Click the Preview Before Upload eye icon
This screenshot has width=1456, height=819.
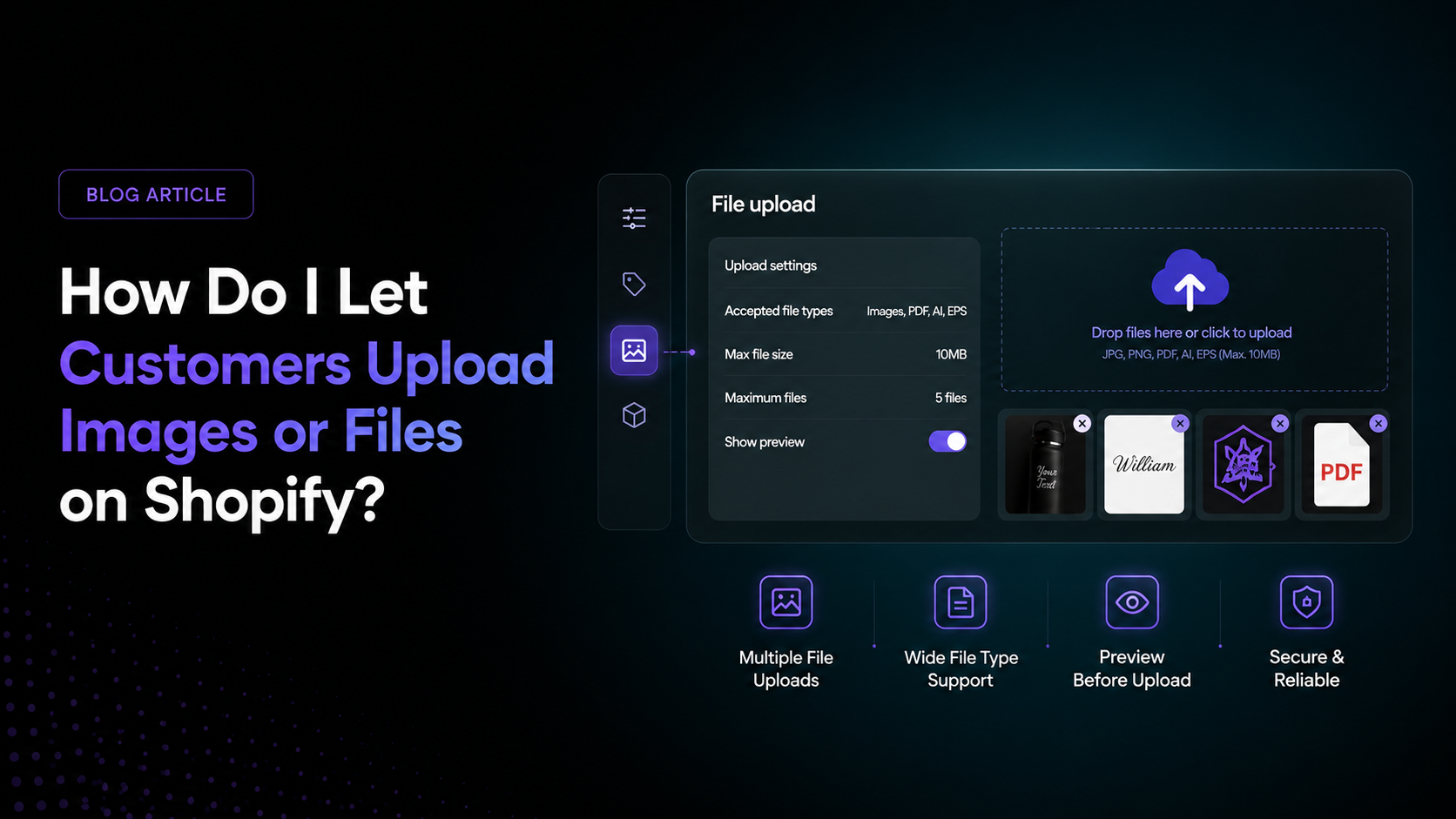[x=1132, y=601]
